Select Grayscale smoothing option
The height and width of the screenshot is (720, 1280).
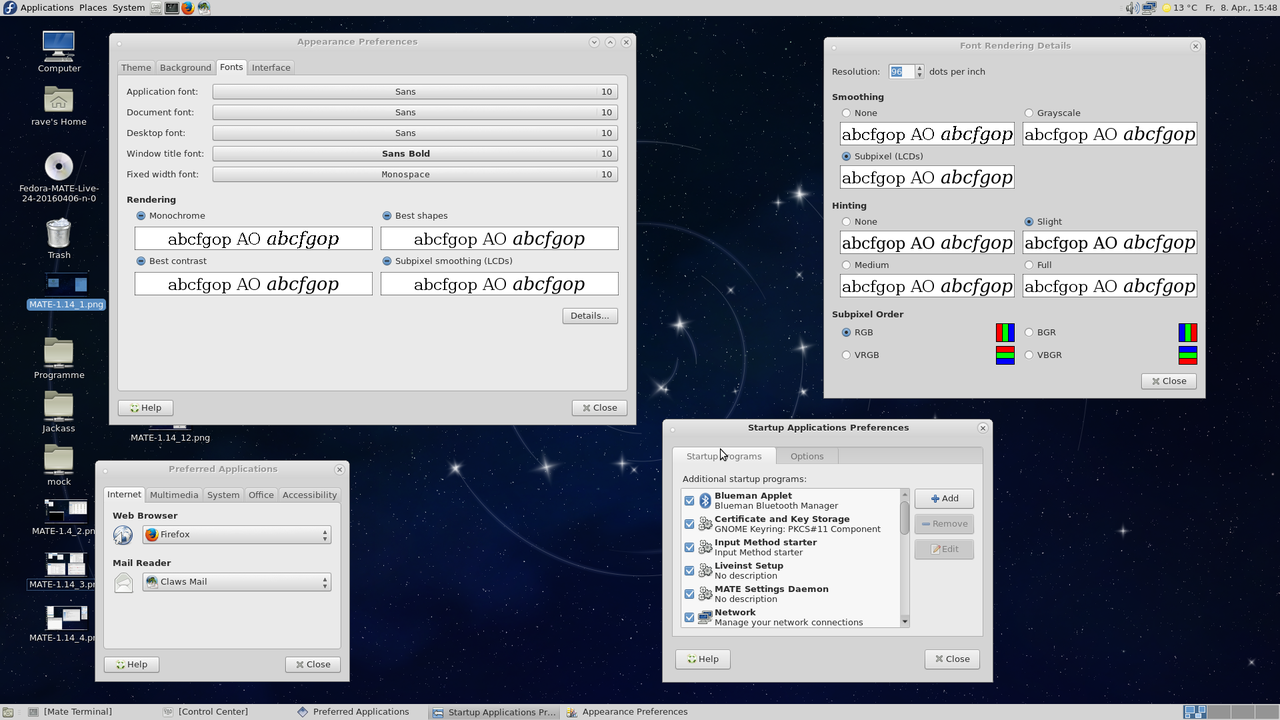1029,113
